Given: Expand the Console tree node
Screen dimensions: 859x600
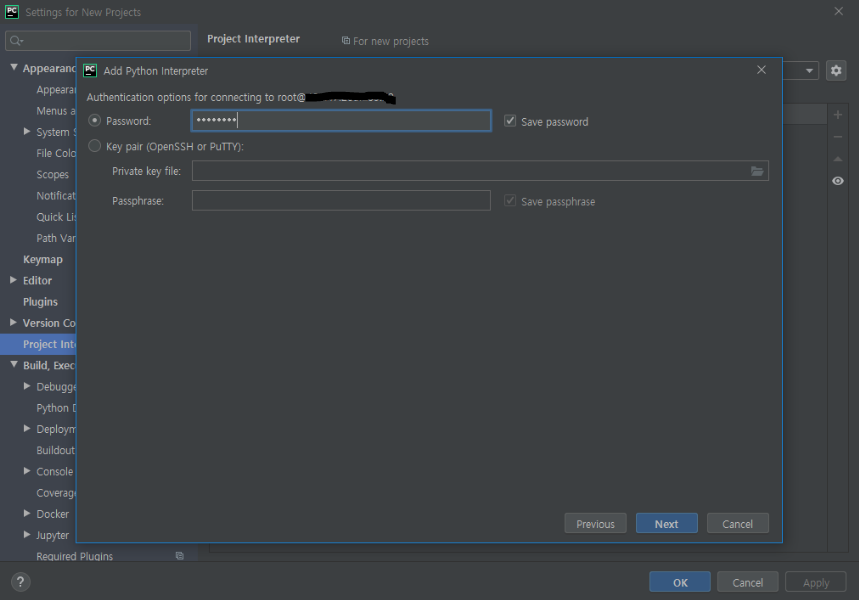Looking at the screenshot, I should pos(27,471).
